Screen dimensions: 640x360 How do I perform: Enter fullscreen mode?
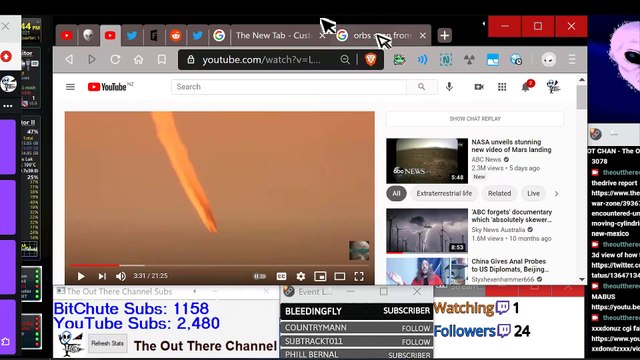(x=359, y=276)
